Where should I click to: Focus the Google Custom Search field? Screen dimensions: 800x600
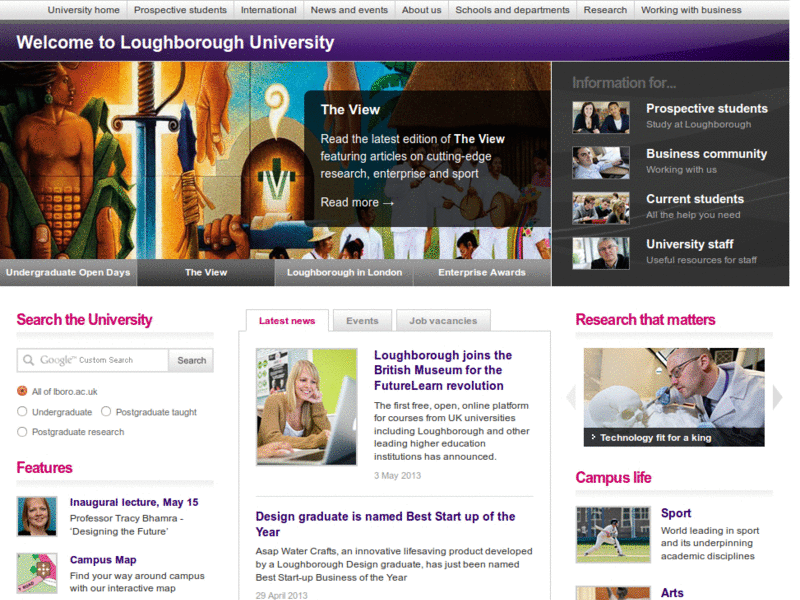pyautogui.click(x=93, y=360)
